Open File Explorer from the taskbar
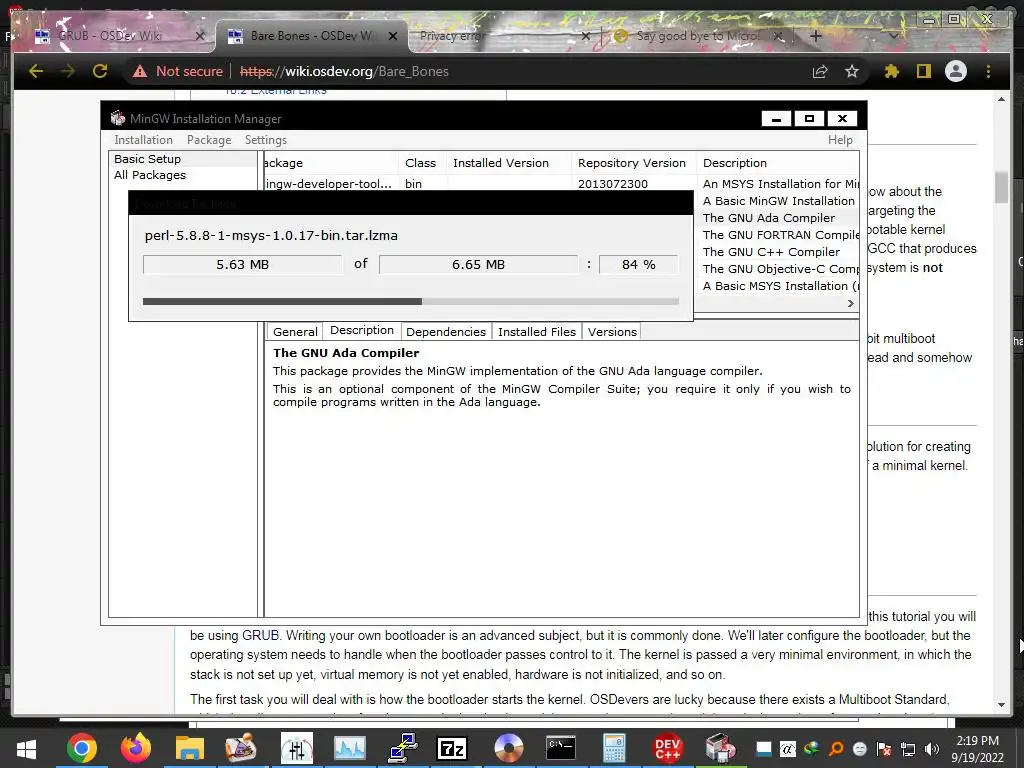Image resolution: width=1024 pixels, height=768 pixels. [189, 748]
